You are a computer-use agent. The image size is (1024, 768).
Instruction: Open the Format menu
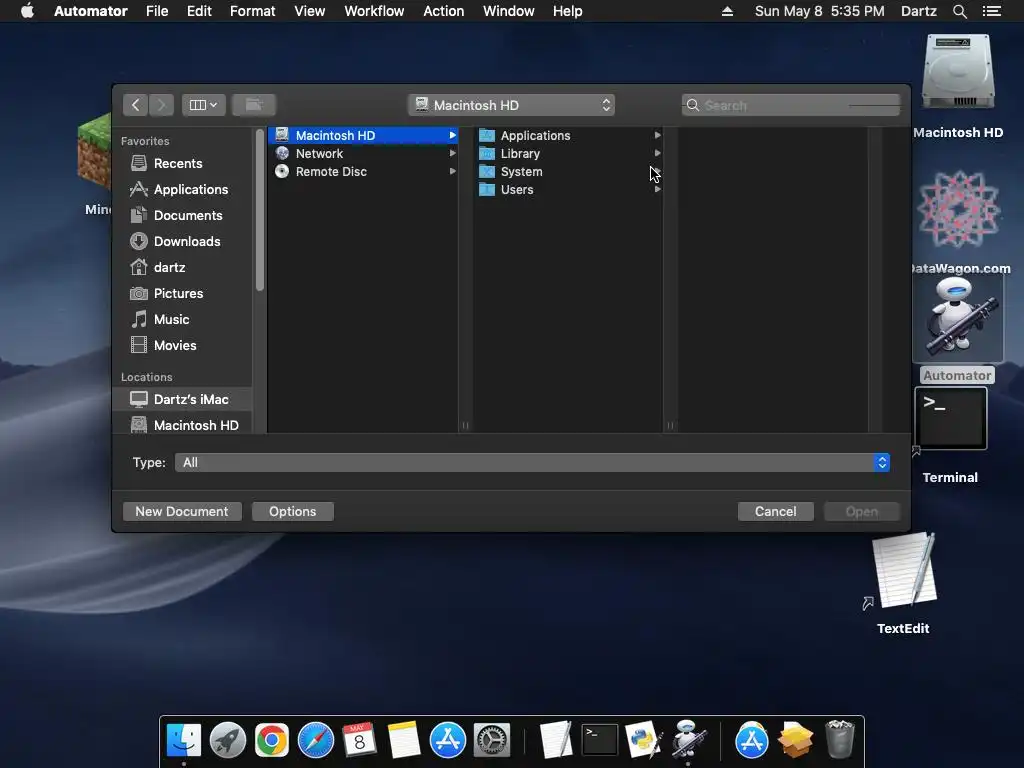(x=253, y=11)
